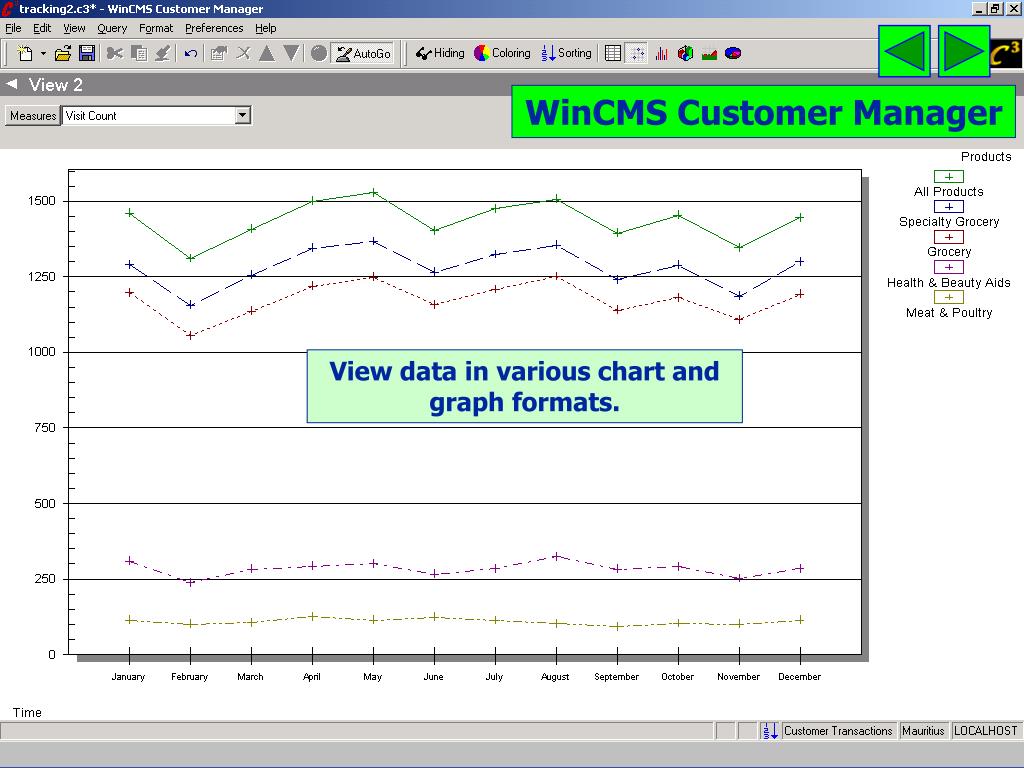Click the Meat & Poultry data point for December

pos(801,620)
